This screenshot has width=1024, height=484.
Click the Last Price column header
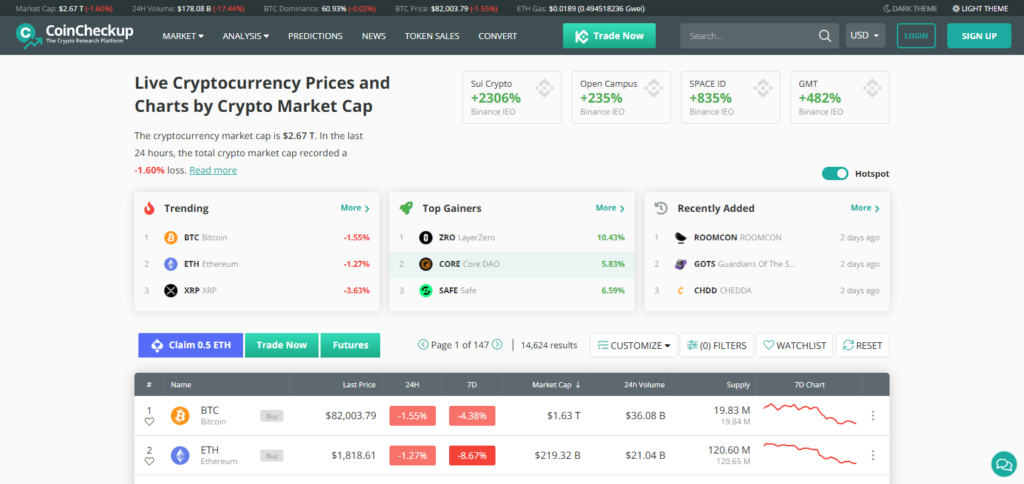(x=359, y=385)
